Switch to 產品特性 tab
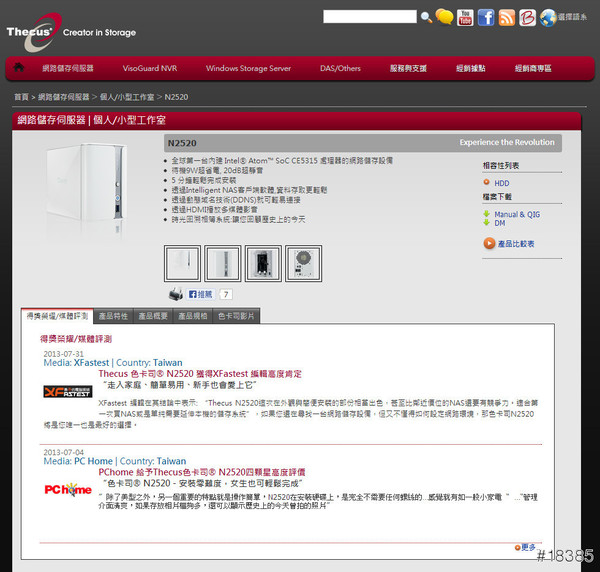Image resolution: width=600 pixels, height=572 pixels. (x=113, y=316)
